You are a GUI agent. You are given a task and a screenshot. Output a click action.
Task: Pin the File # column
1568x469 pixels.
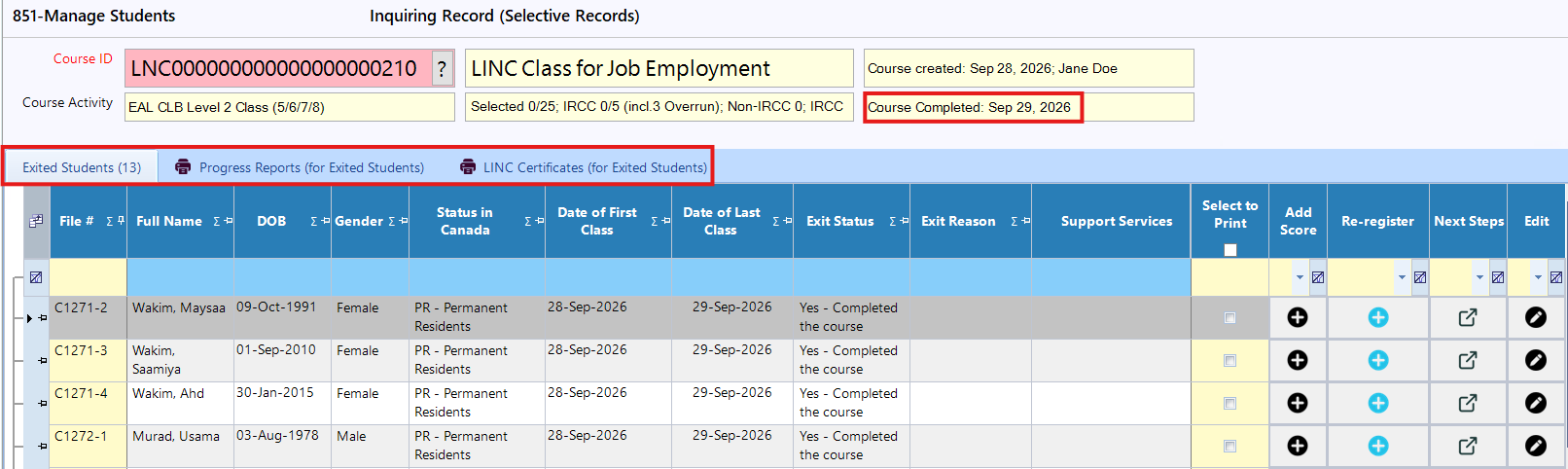121,222
